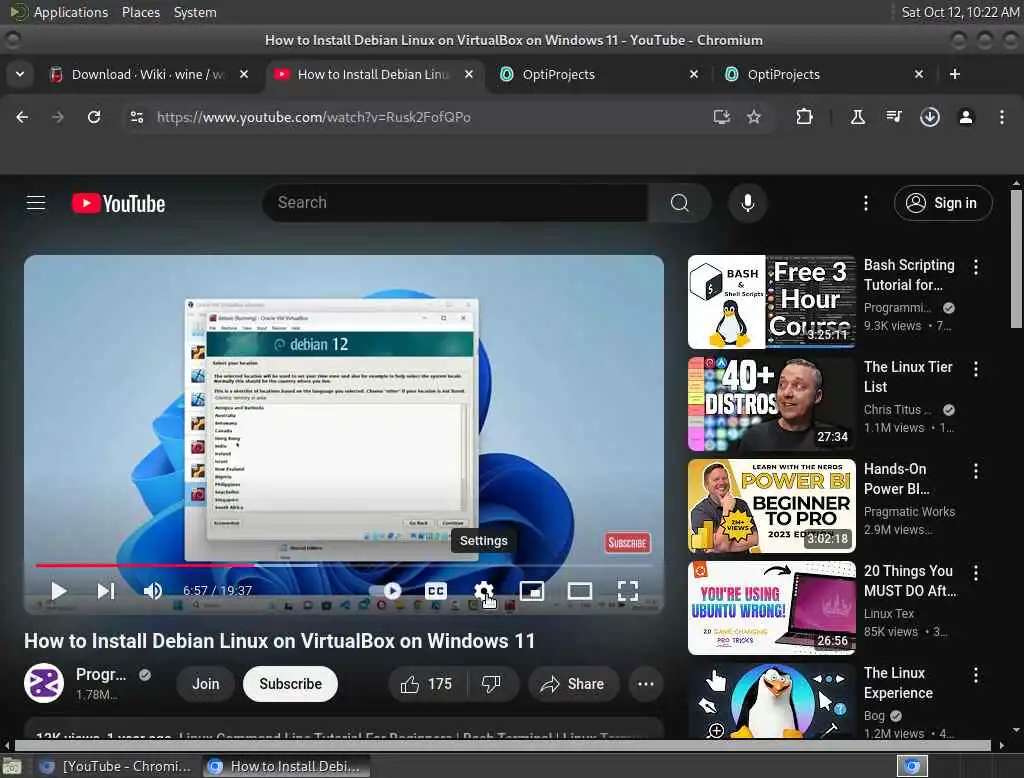Join the channel membership
The height and width of the screenshot is (778, 1024).
206,684
